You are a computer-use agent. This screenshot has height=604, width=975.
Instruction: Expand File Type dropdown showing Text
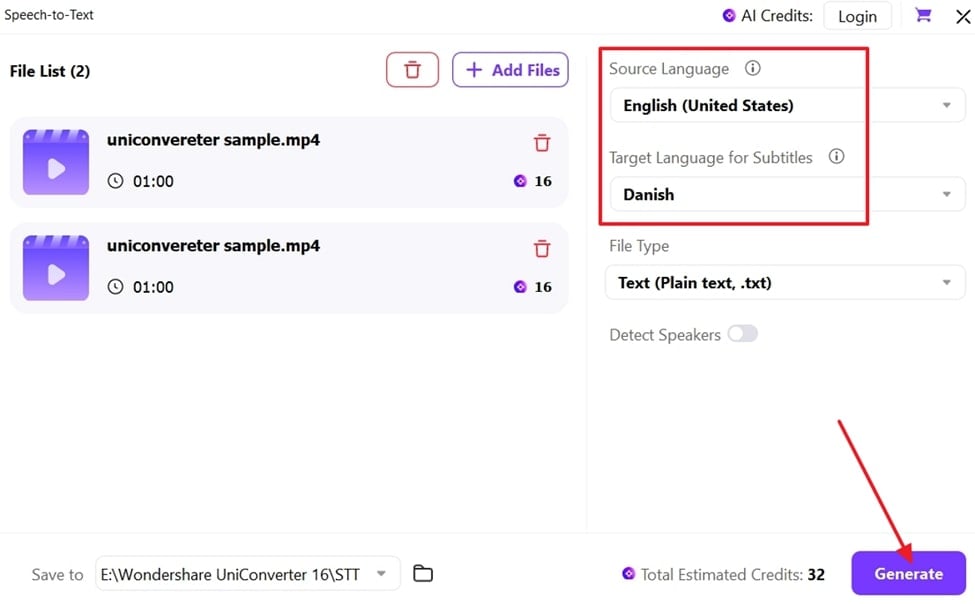click(x=786, y=283)
